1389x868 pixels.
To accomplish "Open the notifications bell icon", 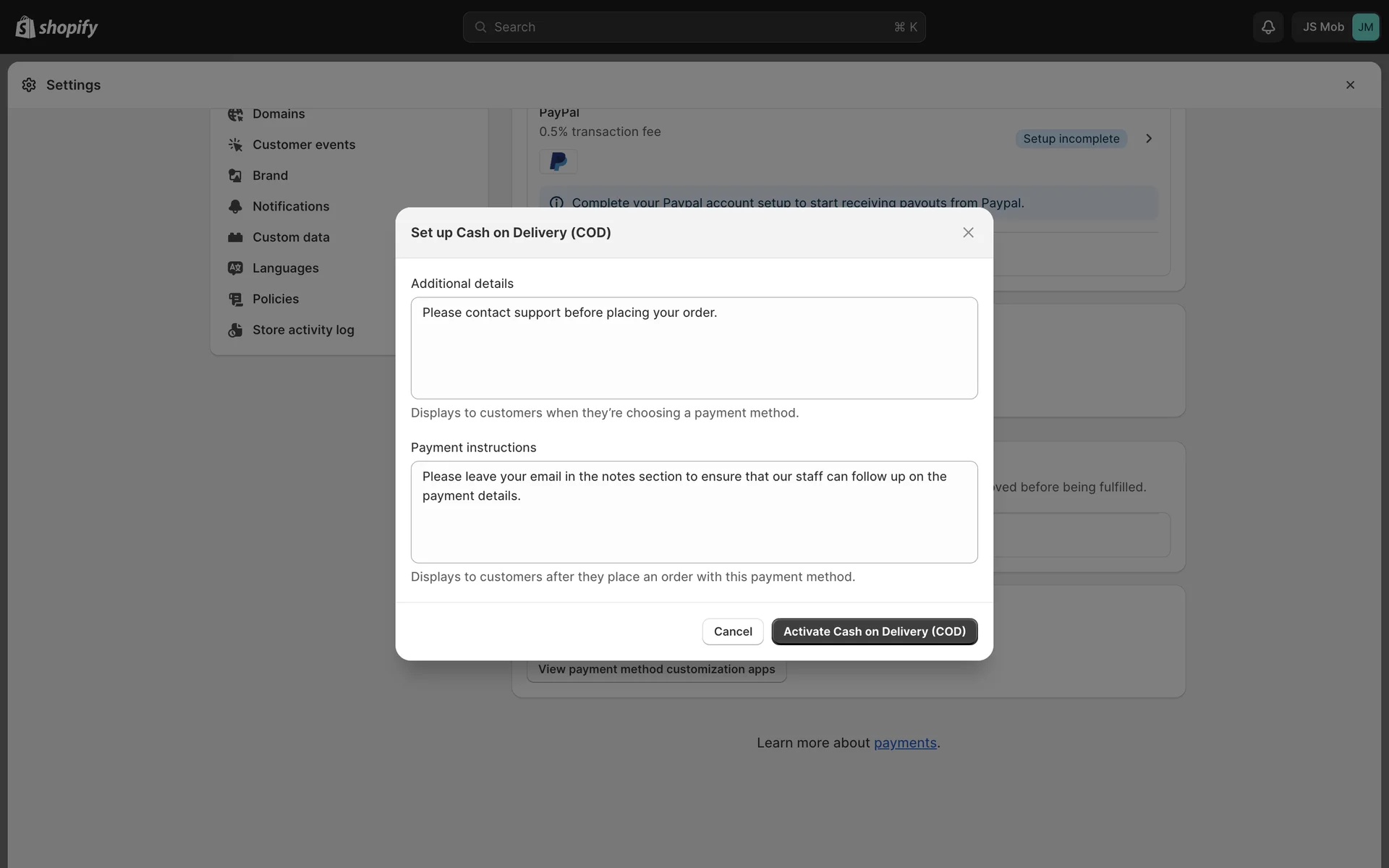I will (1267, 27).
